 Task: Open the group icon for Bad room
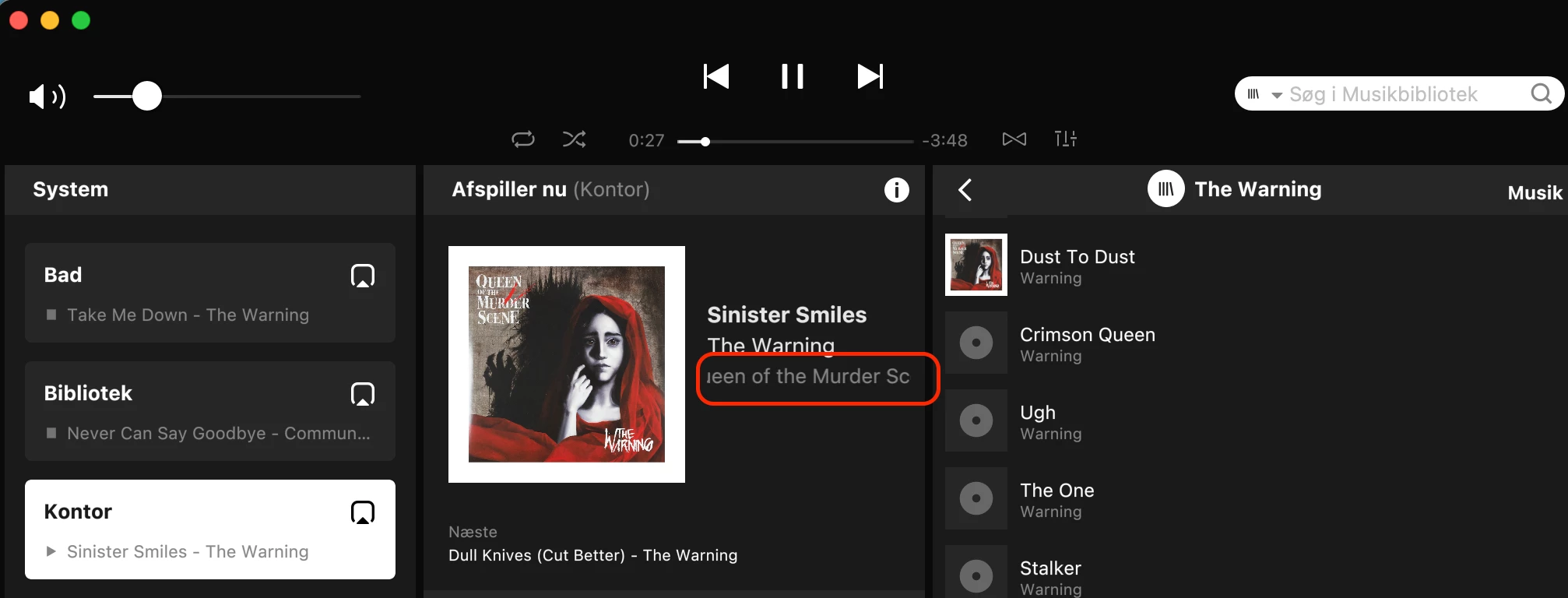(363, 276)
